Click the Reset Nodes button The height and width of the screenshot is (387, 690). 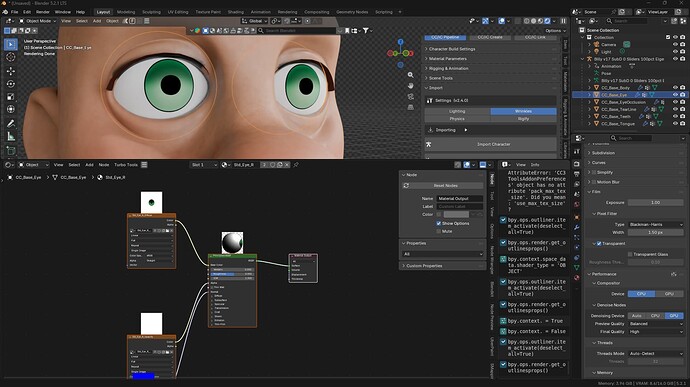click(442, 186)
